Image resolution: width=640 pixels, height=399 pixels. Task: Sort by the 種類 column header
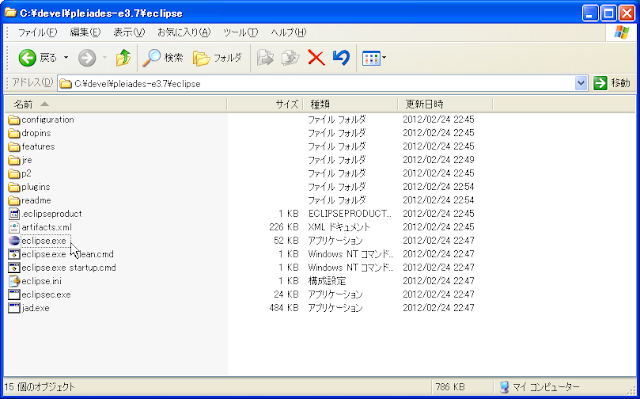(351, 104)
